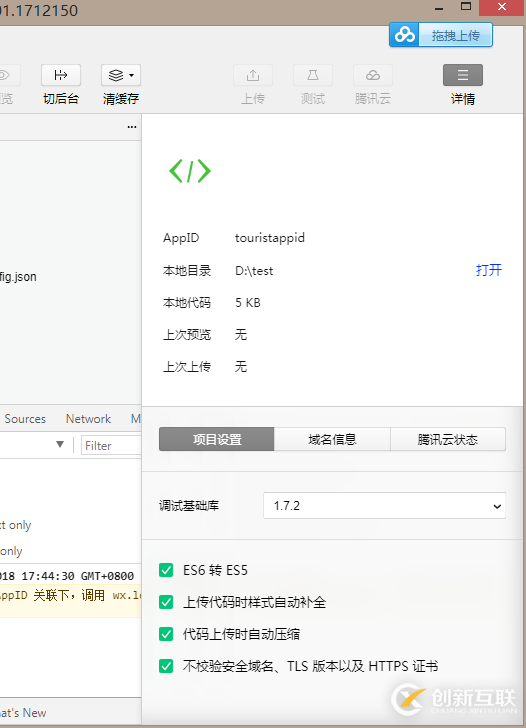
Task: Click the 切后台 switch-to-background icon
Action: pos(61,75)
